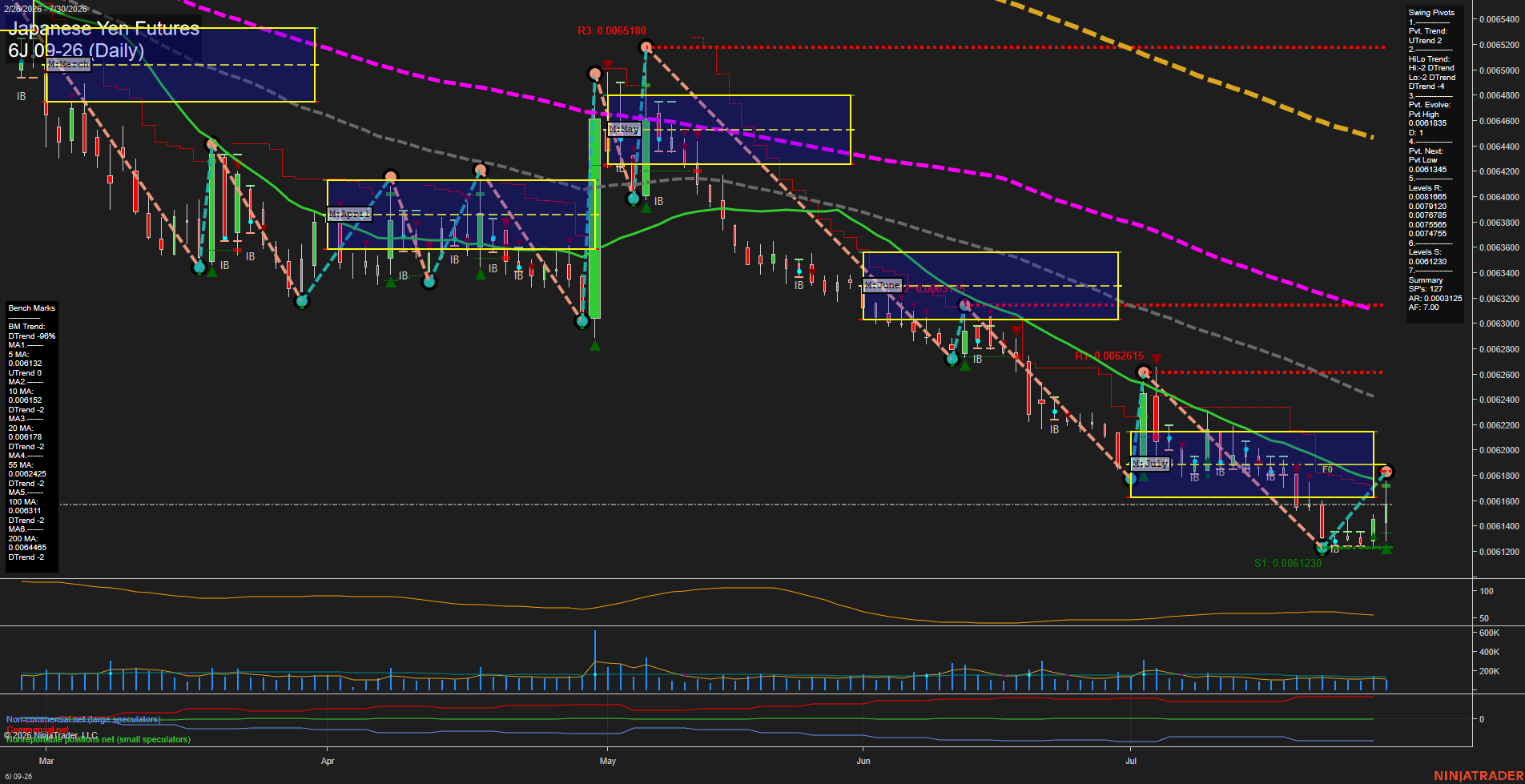
Task: Select the Pvt High value 0.0061835
Action: [1428, 123]
